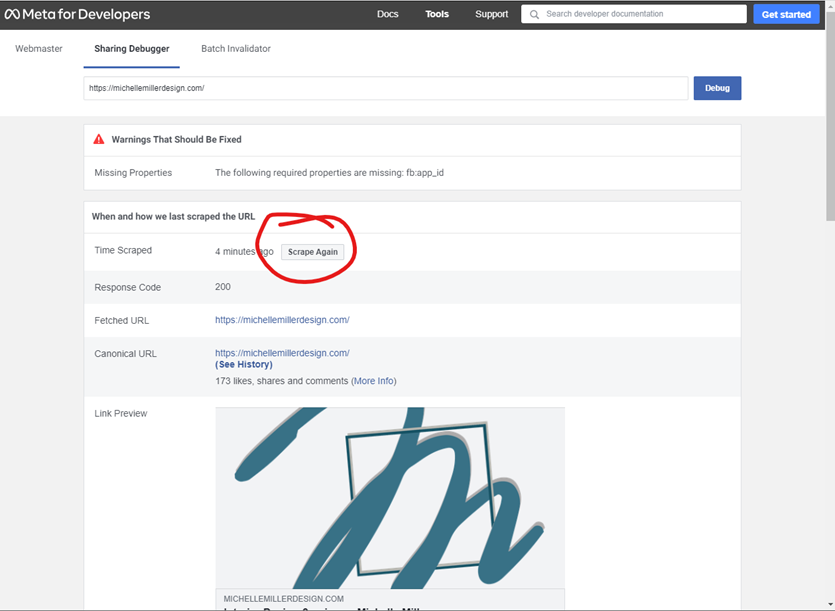The image size is (835, 611).
Task: Click the response code value 200
Action: (223, 287)
